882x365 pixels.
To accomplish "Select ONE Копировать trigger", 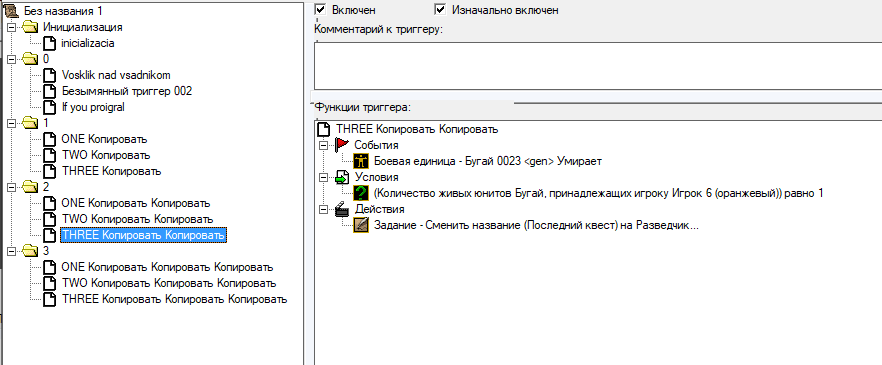I will pyautogui.click(x=104, y=139).
